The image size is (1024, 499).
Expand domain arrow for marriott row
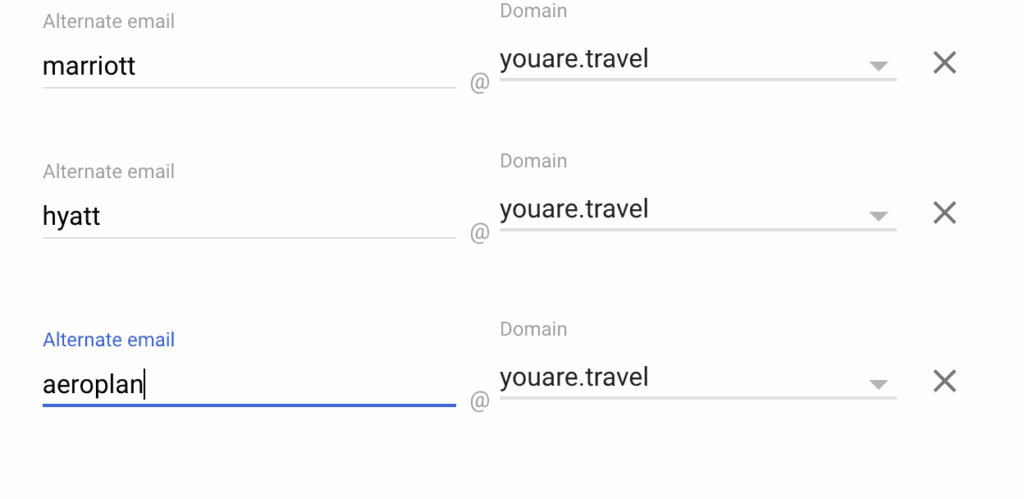878,66
